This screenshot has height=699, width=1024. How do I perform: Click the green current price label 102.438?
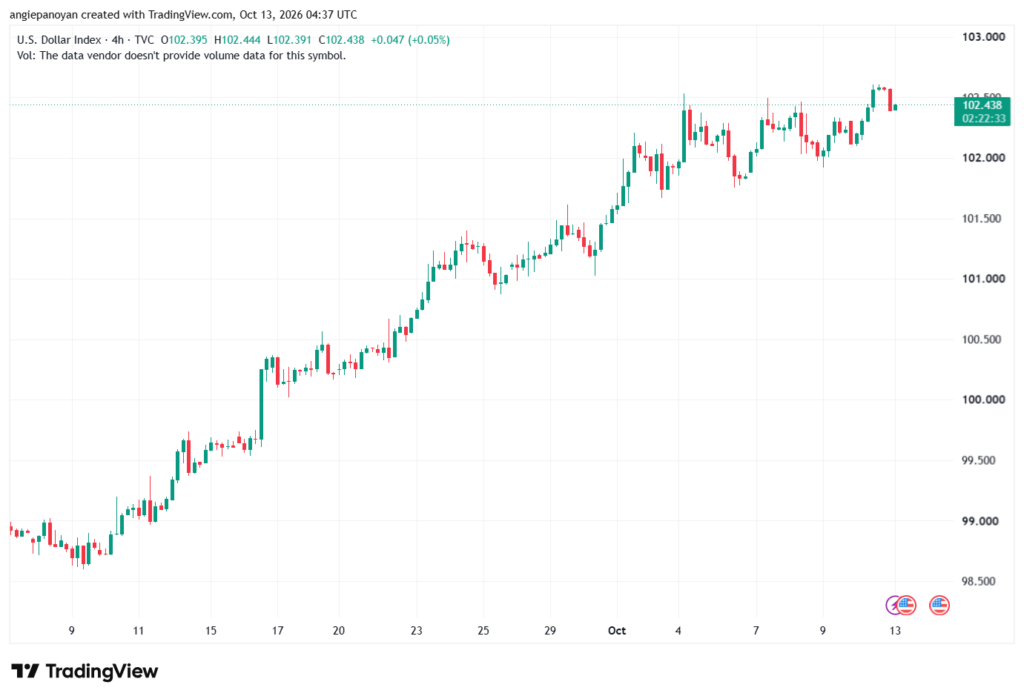(982, 105)
